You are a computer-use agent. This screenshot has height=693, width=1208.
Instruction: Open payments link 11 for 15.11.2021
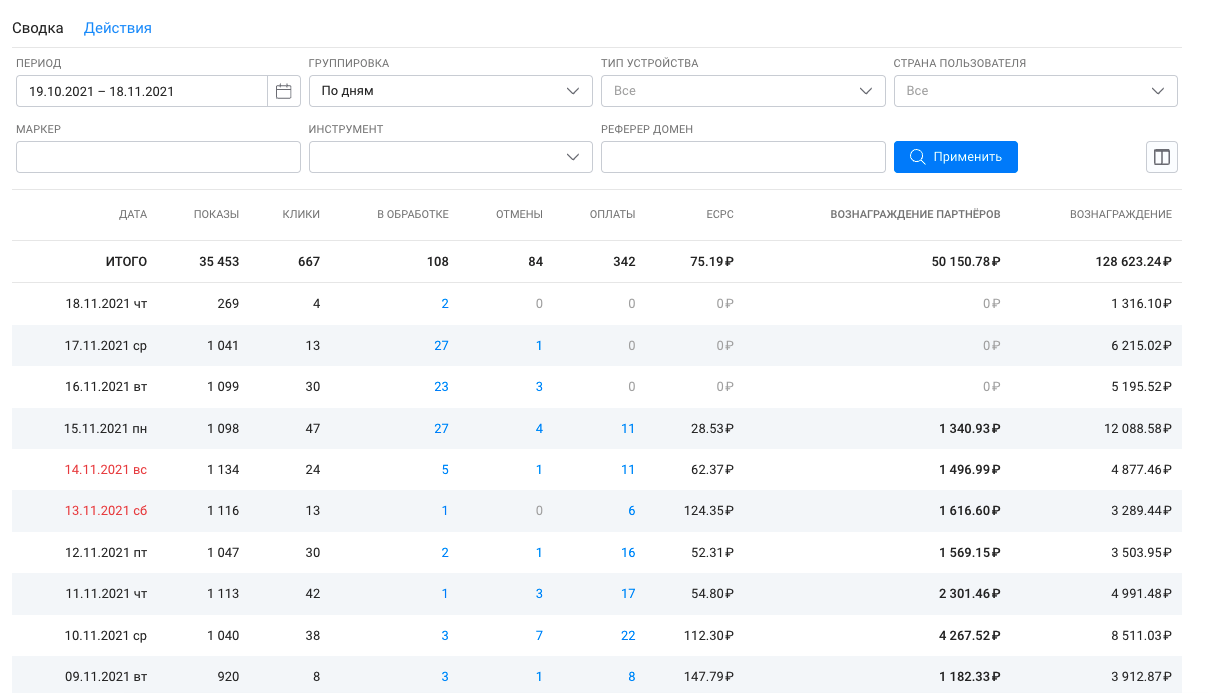pos(628,429)
